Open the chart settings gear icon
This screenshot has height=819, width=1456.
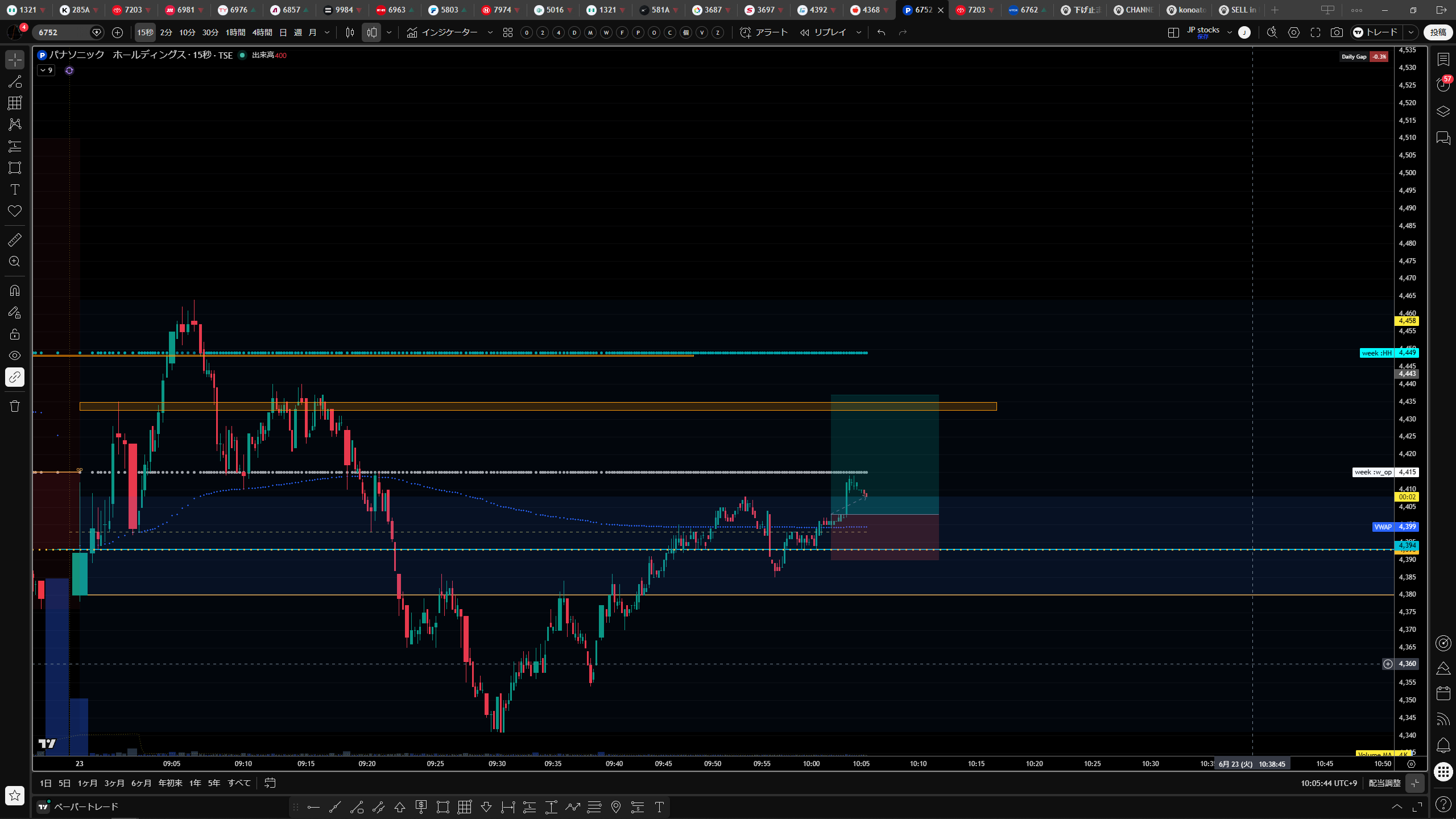pos(1294,32)
